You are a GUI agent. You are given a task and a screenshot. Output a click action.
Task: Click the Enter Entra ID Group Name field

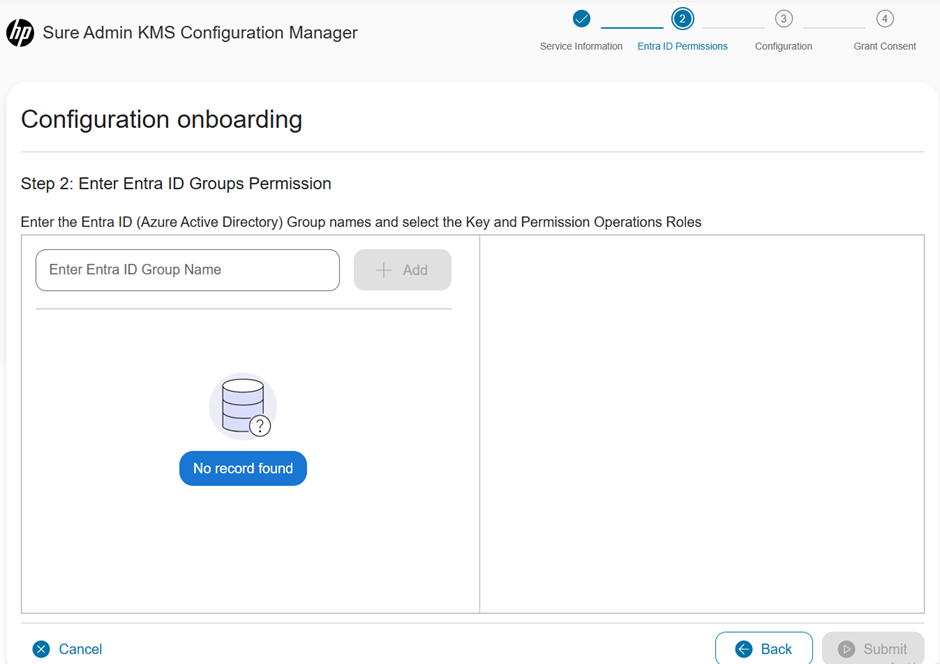(187, 269)
